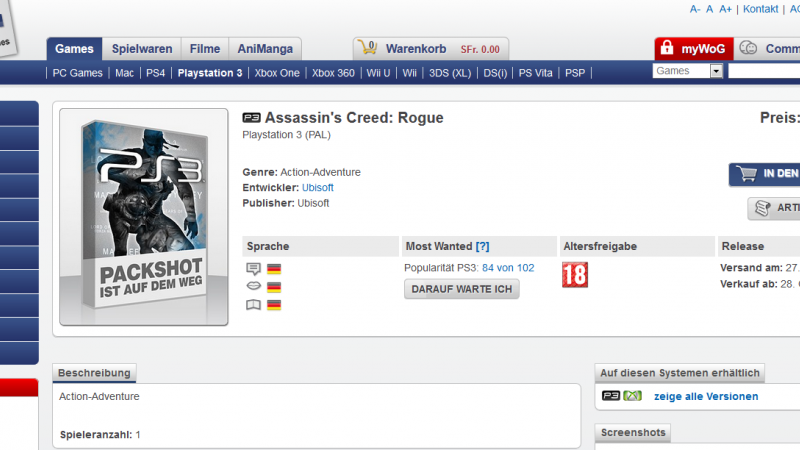The image size is (800, 450).
Task: Select Playstation 3 in platform bar
Action: (210, 73)
